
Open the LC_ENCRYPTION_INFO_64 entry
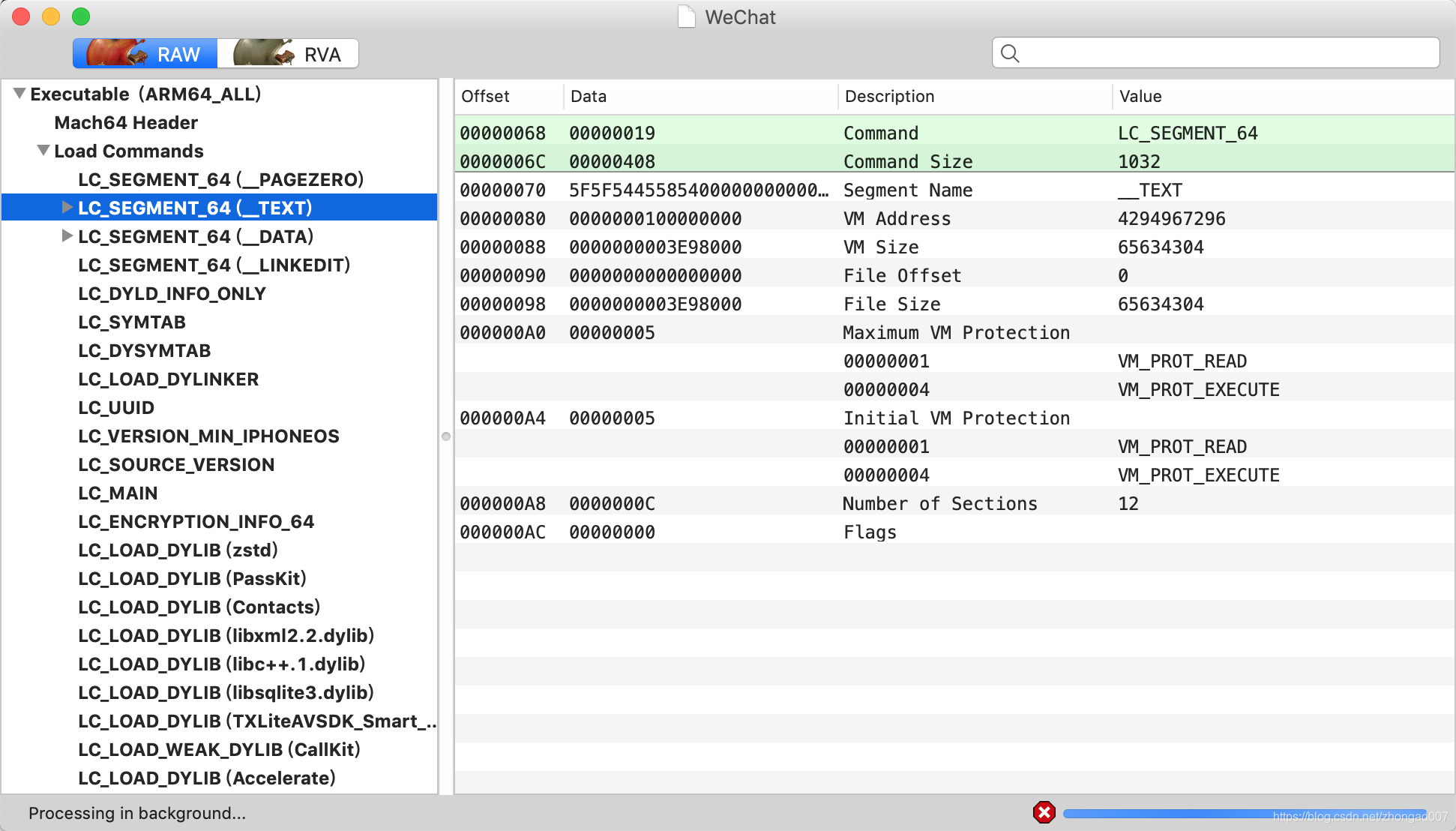tap(196, 522)
